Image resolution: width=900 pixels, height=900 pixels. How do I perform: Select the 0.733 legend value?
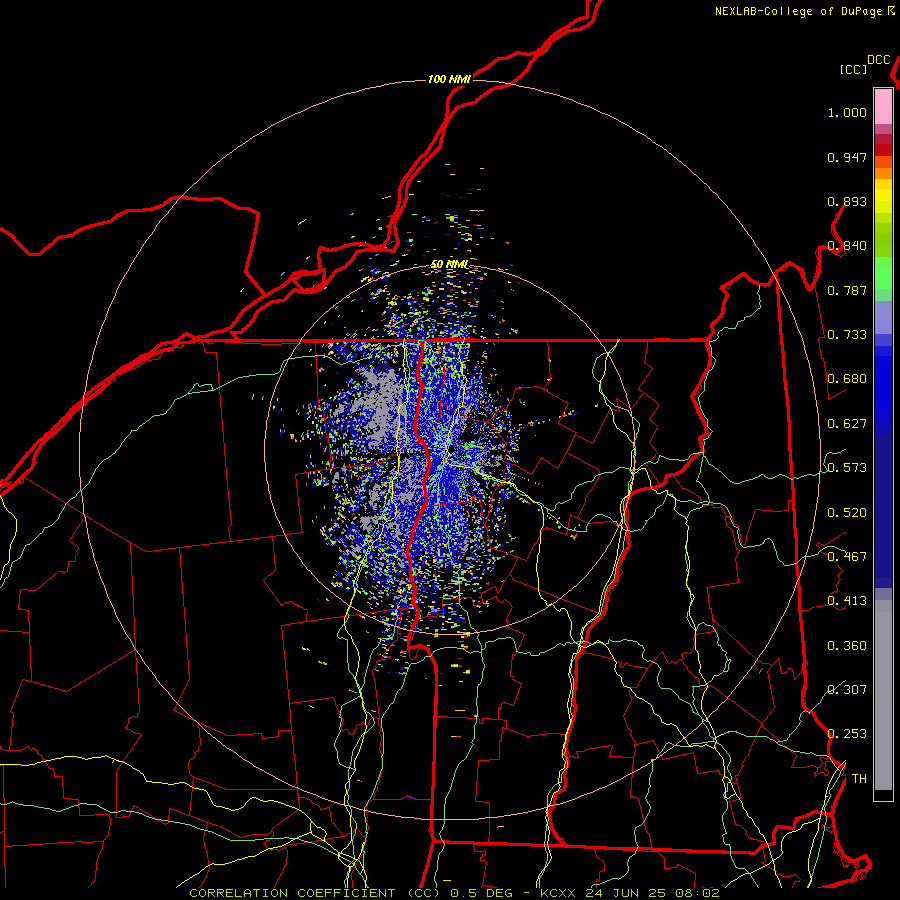(x=847, y=335)
